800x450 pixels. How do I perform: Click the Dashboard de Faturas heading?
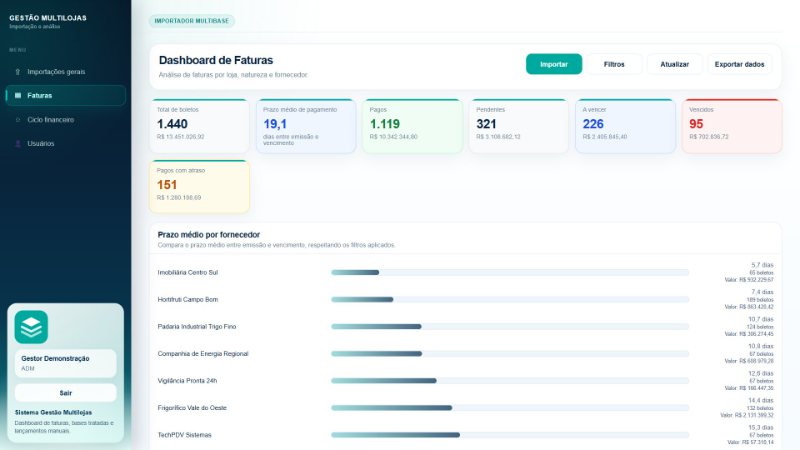pos(216,60)
